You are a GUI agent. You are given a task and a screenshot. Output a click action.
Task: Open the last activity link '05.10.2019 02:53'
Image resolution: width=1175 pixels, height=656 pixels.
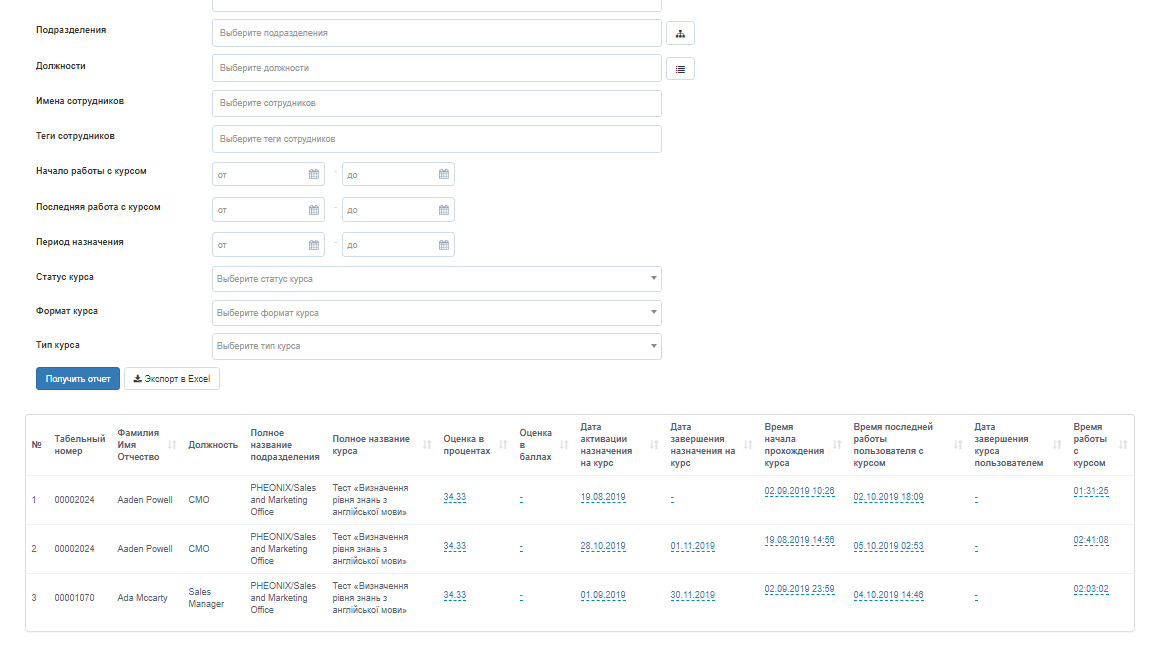coord(888,547)
